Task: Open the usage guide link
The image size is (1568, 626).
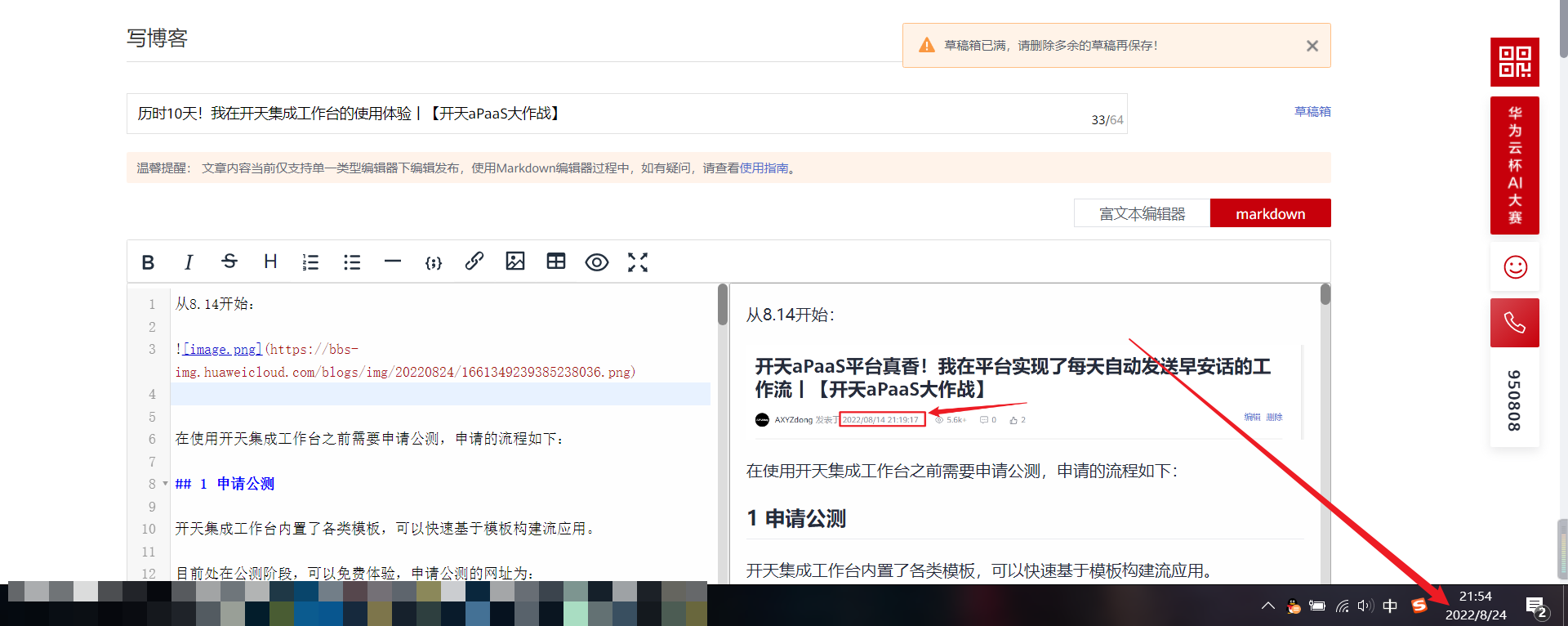Action: pyautogui.click(x=764, y=168)
